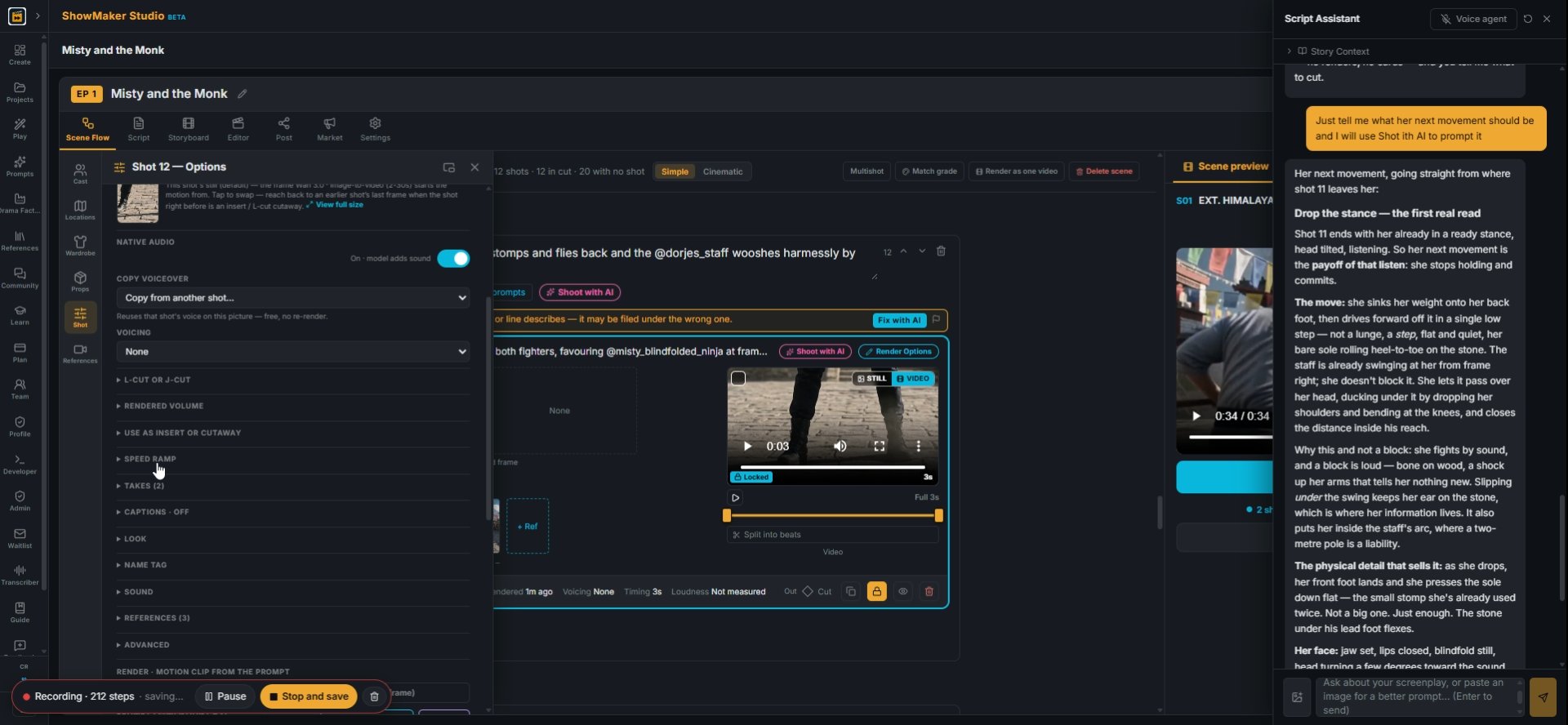
Task: Click the Delete scene button
Action: pos(1104,171)
